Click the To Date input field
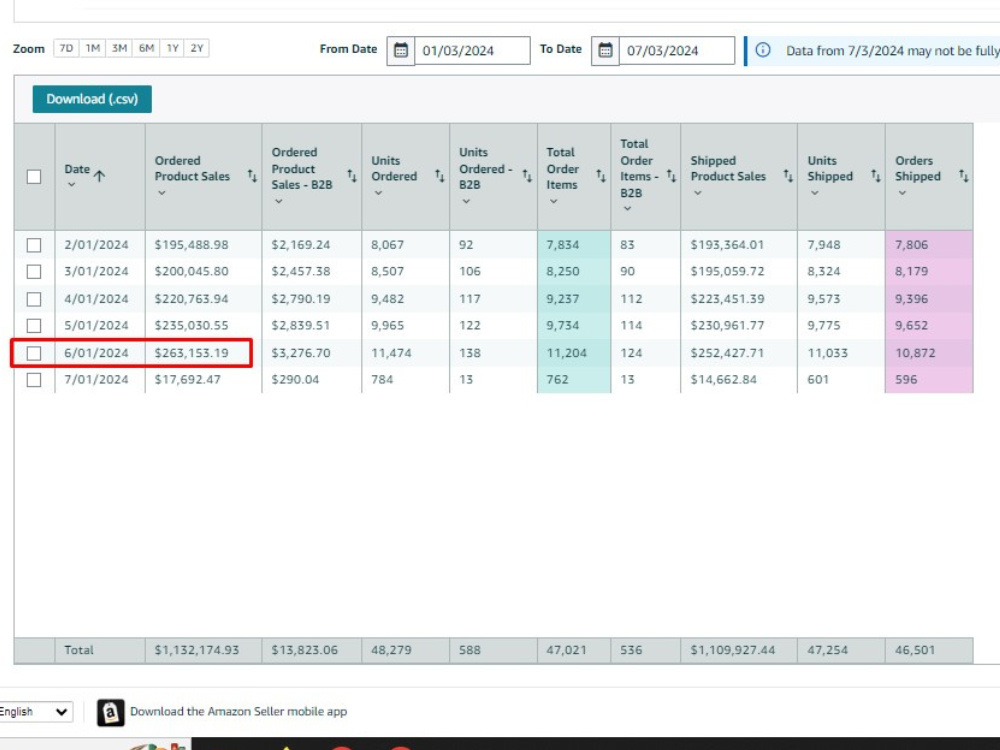This screenshot has width=1000, height=750. click(x=677, y=50)
